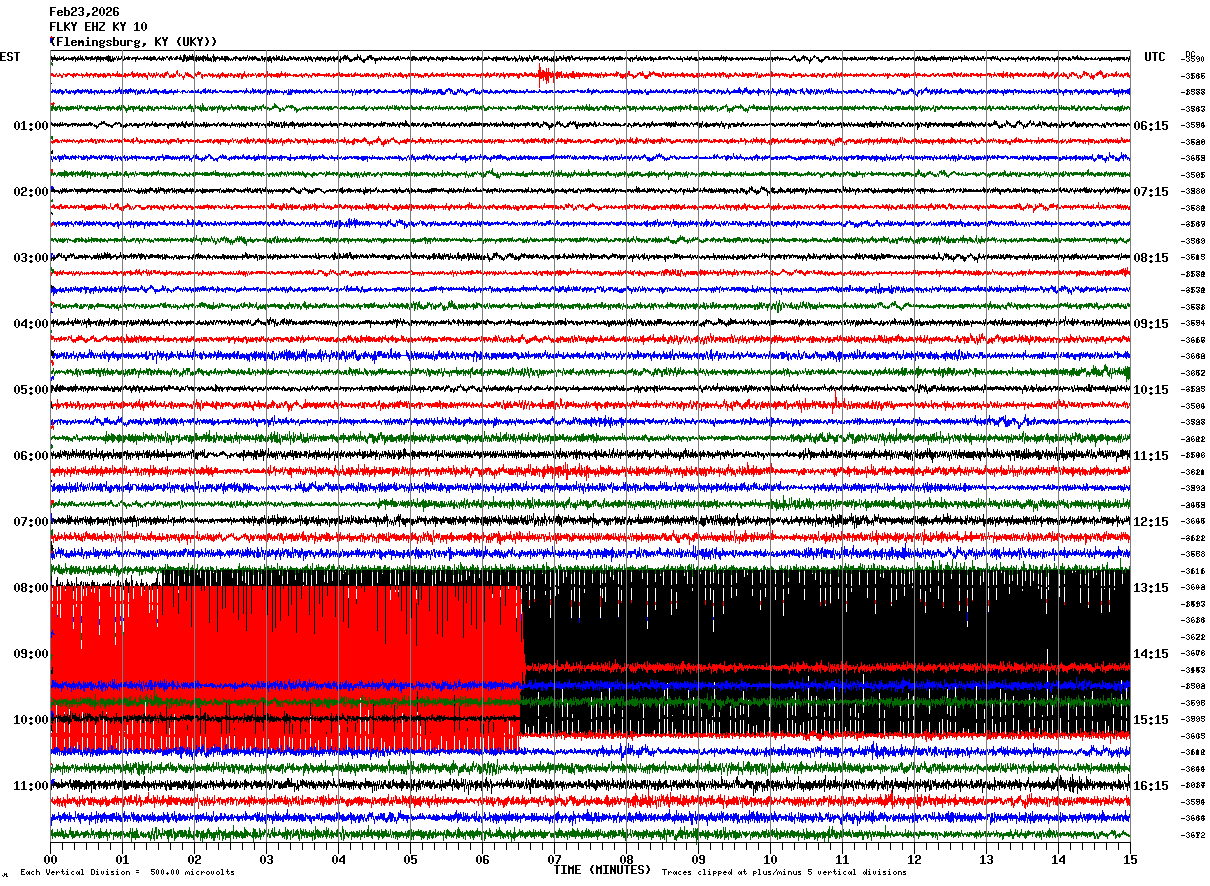Click the x-axis minute tick label '01'
Image resolution: width=1210 pixels, height=886 pixels.
(x=122, y=859)
